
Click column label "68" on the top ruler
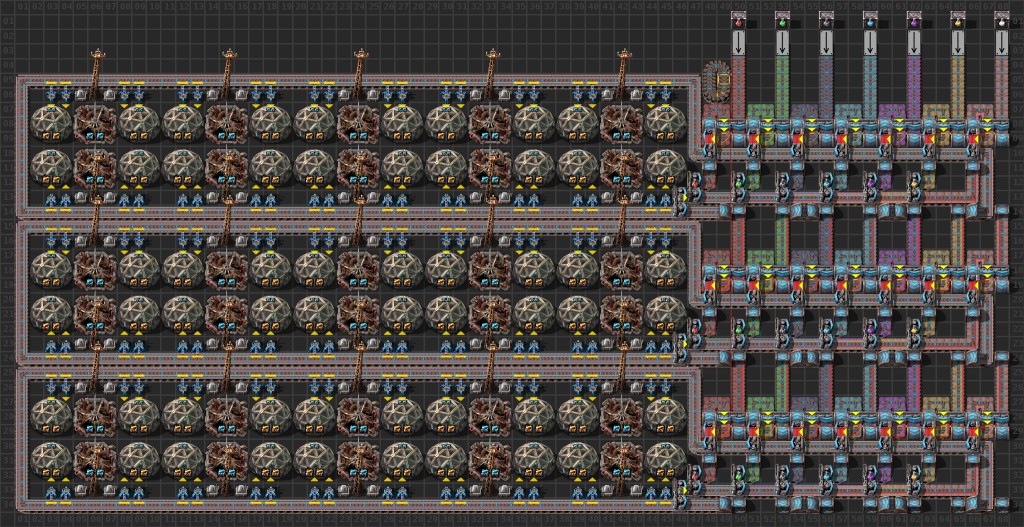(x=1002, y=5)
